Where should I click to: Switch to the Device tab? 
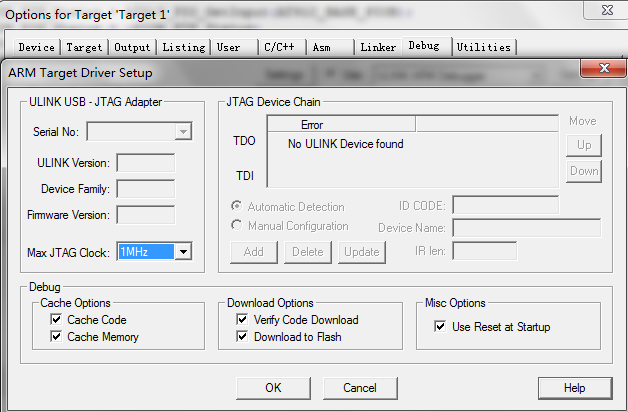pyautogui.click(x=37, y=47)
